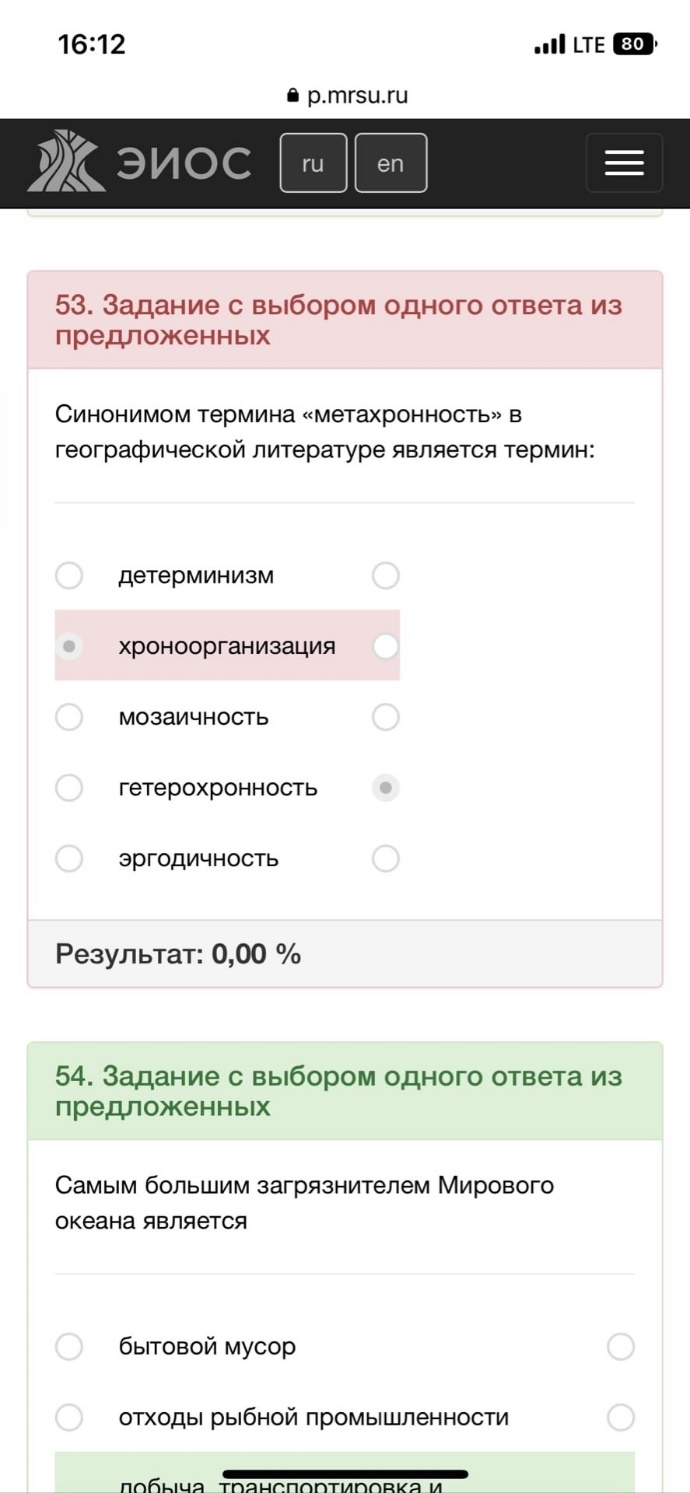Click the right-side radio button for гетерохронность
Screen dimensions: 690x1493
(386, 788)
